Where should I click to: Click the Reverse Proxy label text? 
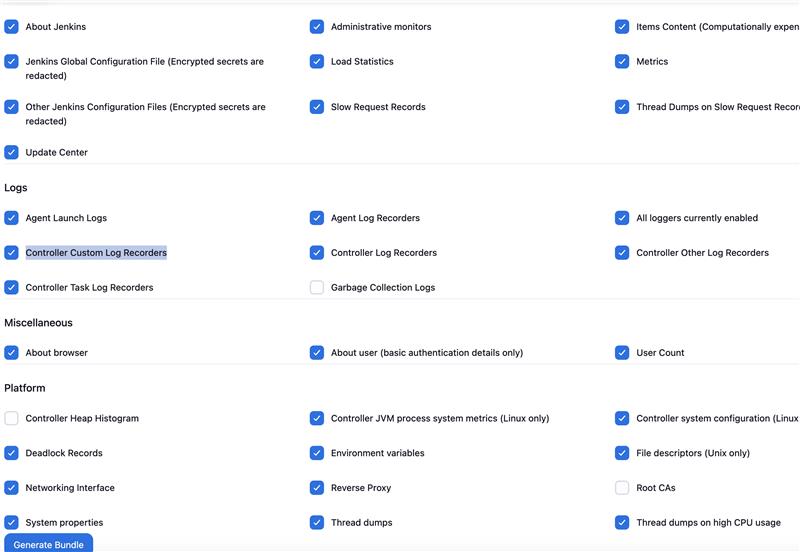[x=361, y=488]
